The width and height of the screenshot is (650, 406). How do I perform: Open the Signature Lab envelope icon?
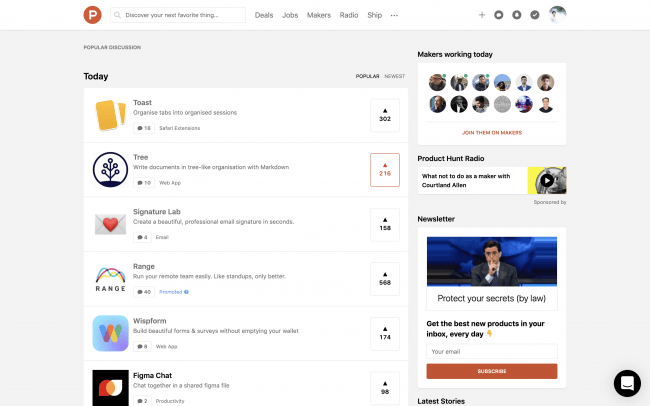110,224
